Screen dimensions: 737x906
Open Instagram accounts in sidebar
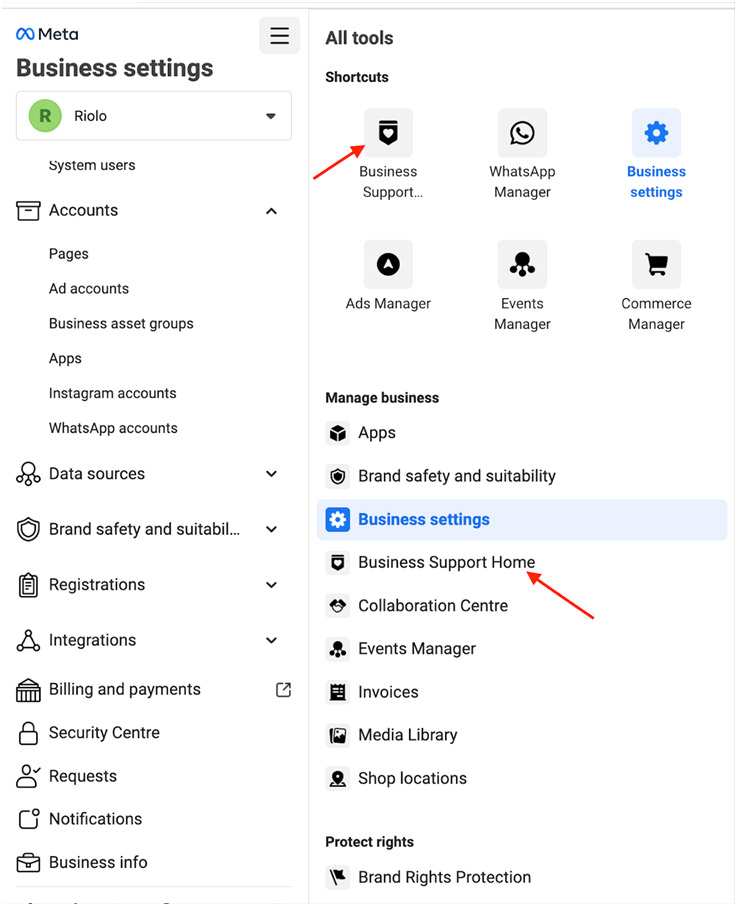(x=113, y=393)
